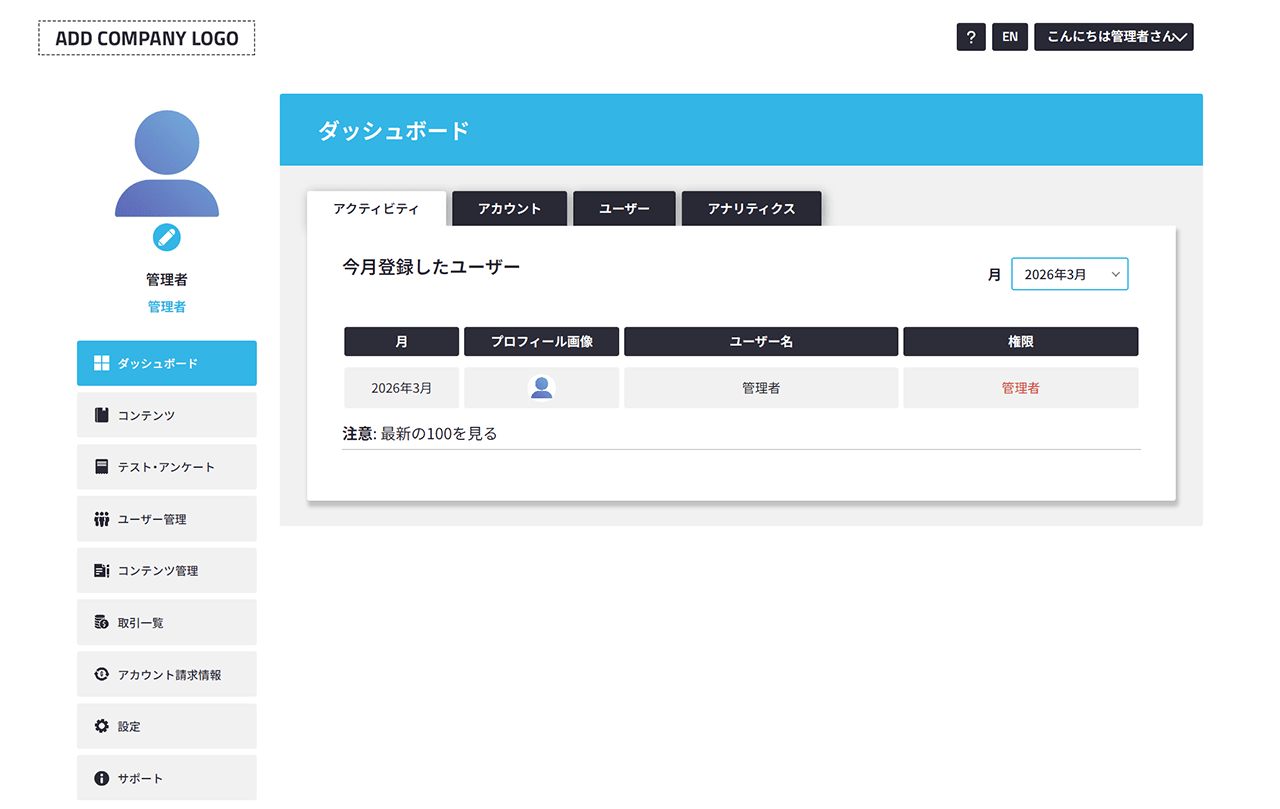Screen dimensions: 1280x809
Task: Open the help "?" icon in the header
Action: pos(970,36)
